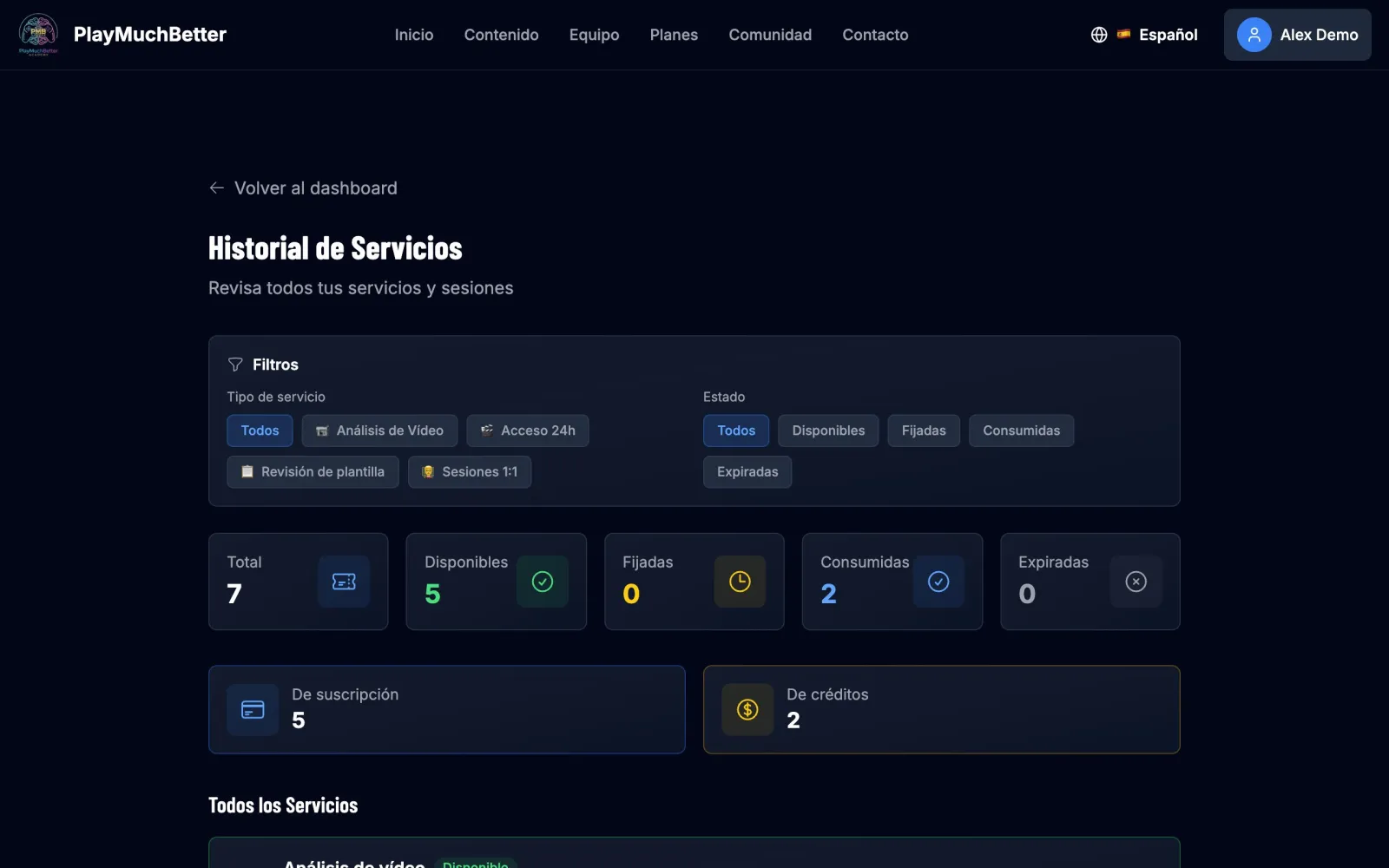Viewport: 1389px width, 868px height.
Task: Show only Consumidas status
Action: point(1021,431)
